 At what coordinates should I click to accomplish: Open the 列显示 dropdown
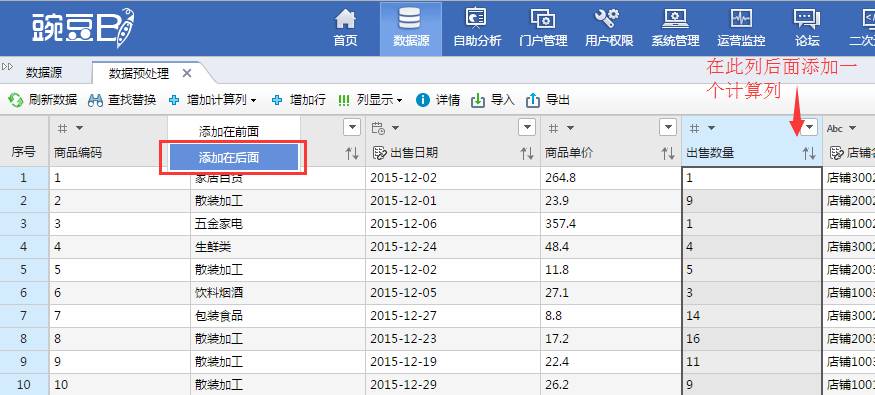tap(371, 100)
